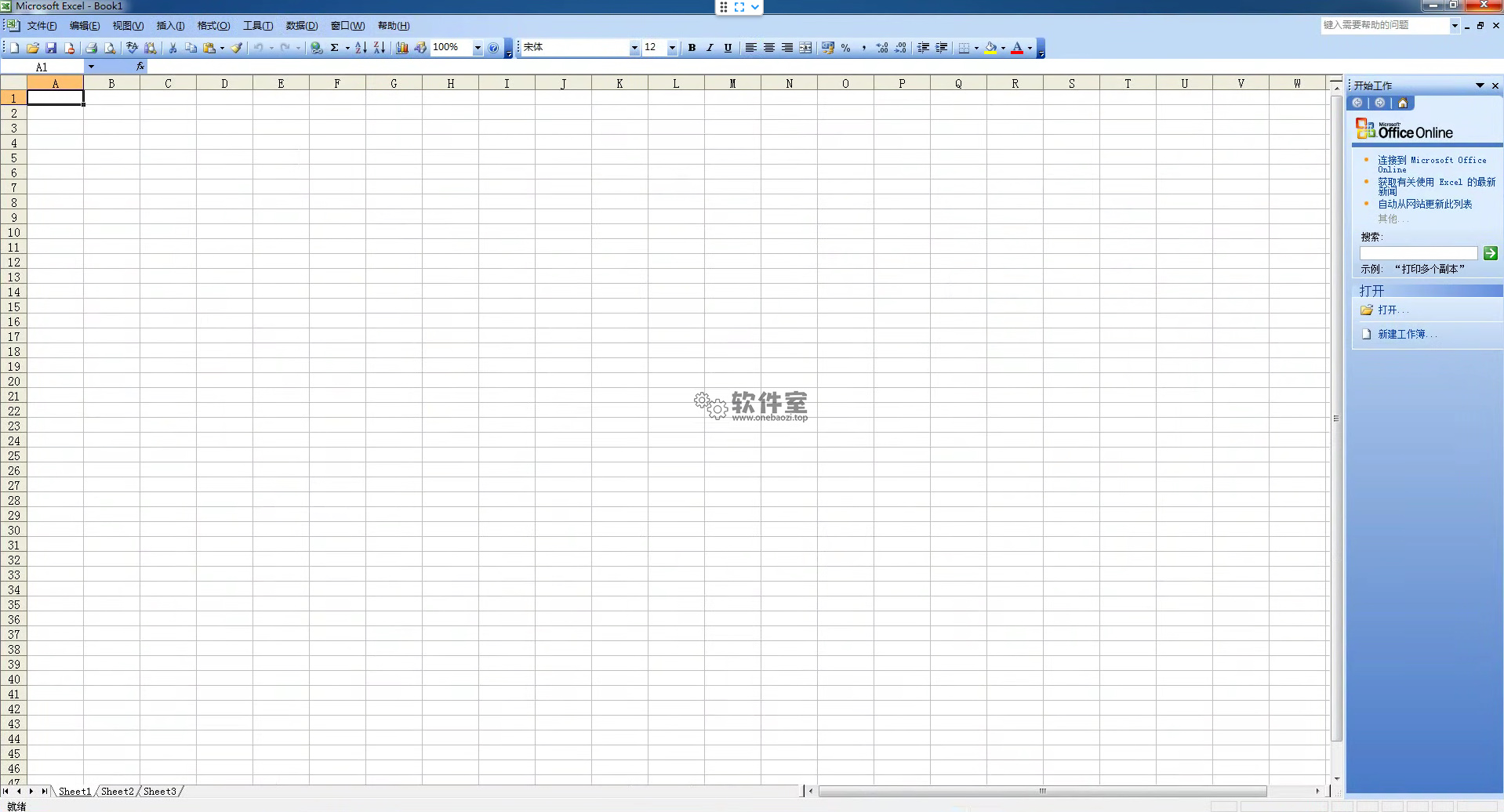
Task: Apply percent style formatting
Action: [845, 48]
